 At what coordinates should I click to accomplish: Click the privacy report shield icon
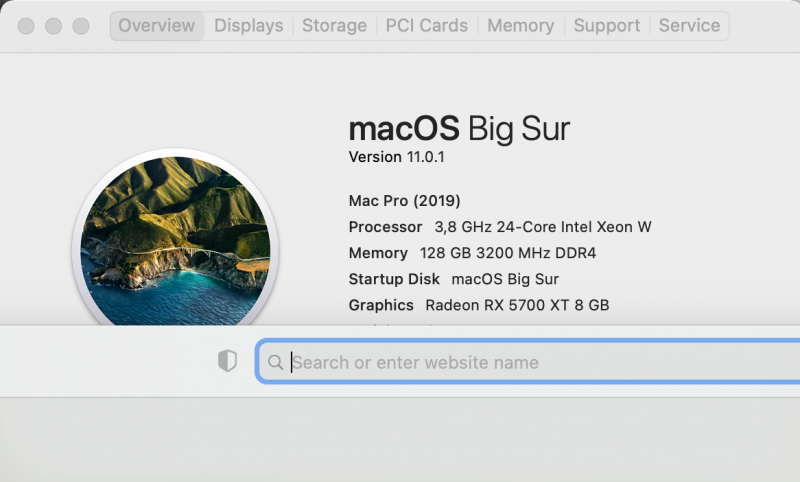[x=228, y=362]
